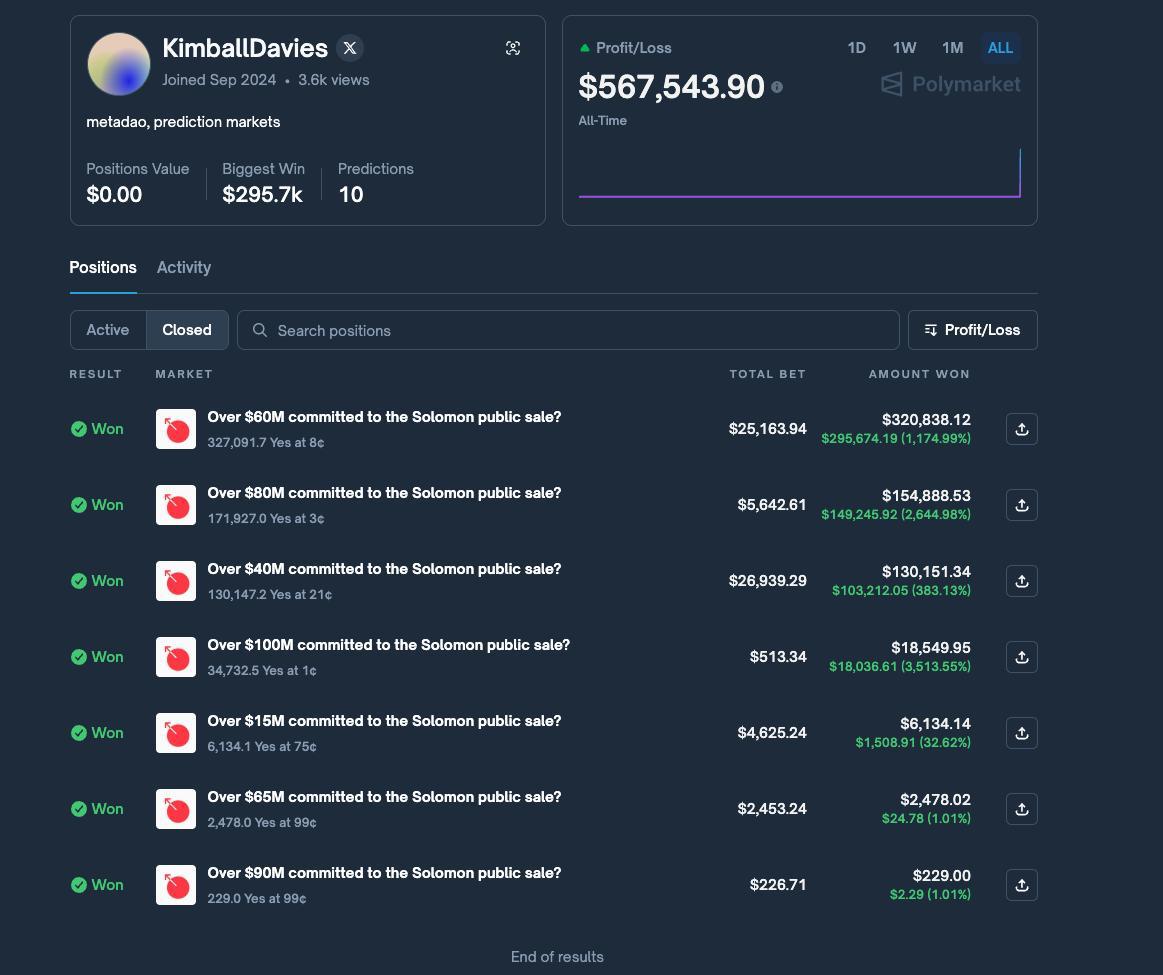Click the Search positions field
The height and width of the screenshot is (975, 1163).
[568, 330]
